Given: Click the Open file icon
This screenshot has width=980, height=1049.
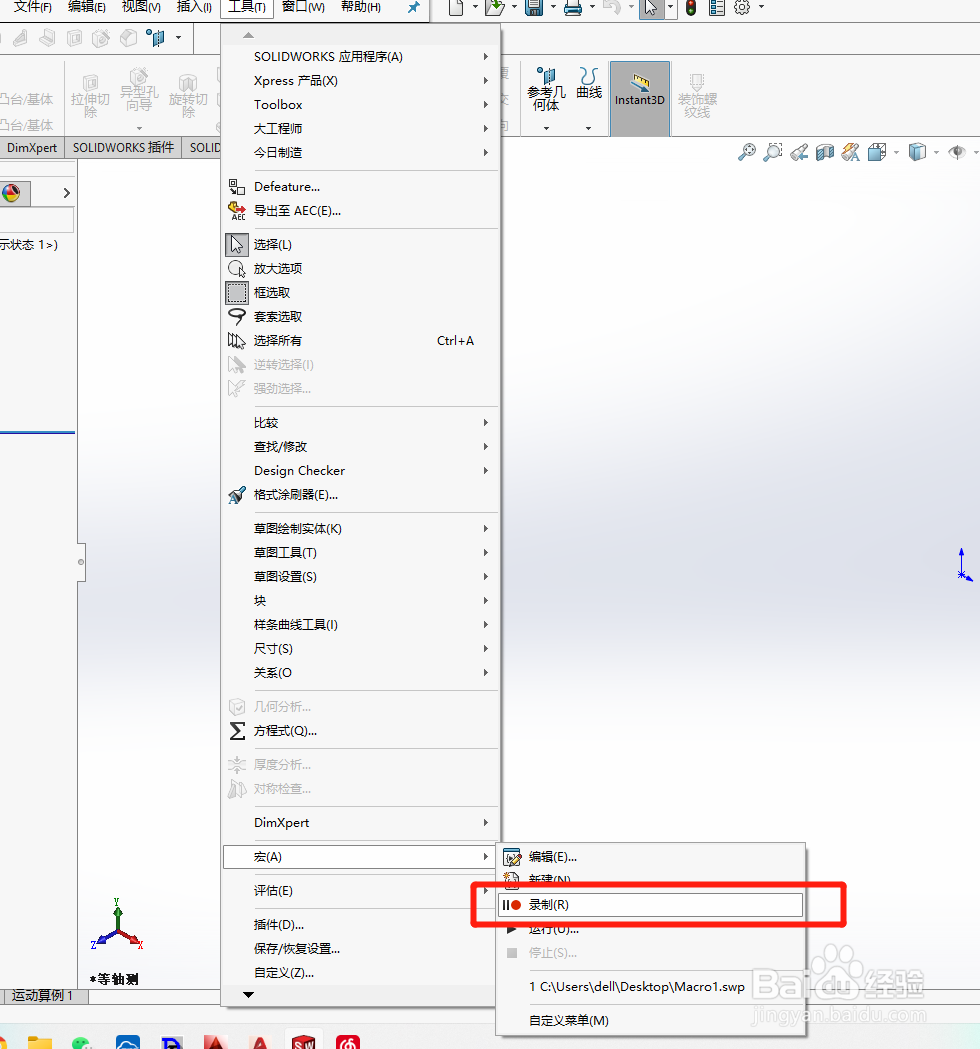Looking at the screenshot, I should [x=495, y=7].
